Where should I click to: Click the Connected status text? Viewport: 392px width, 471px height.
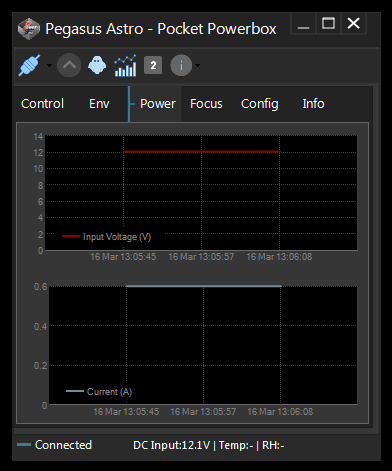click(63, 445)
